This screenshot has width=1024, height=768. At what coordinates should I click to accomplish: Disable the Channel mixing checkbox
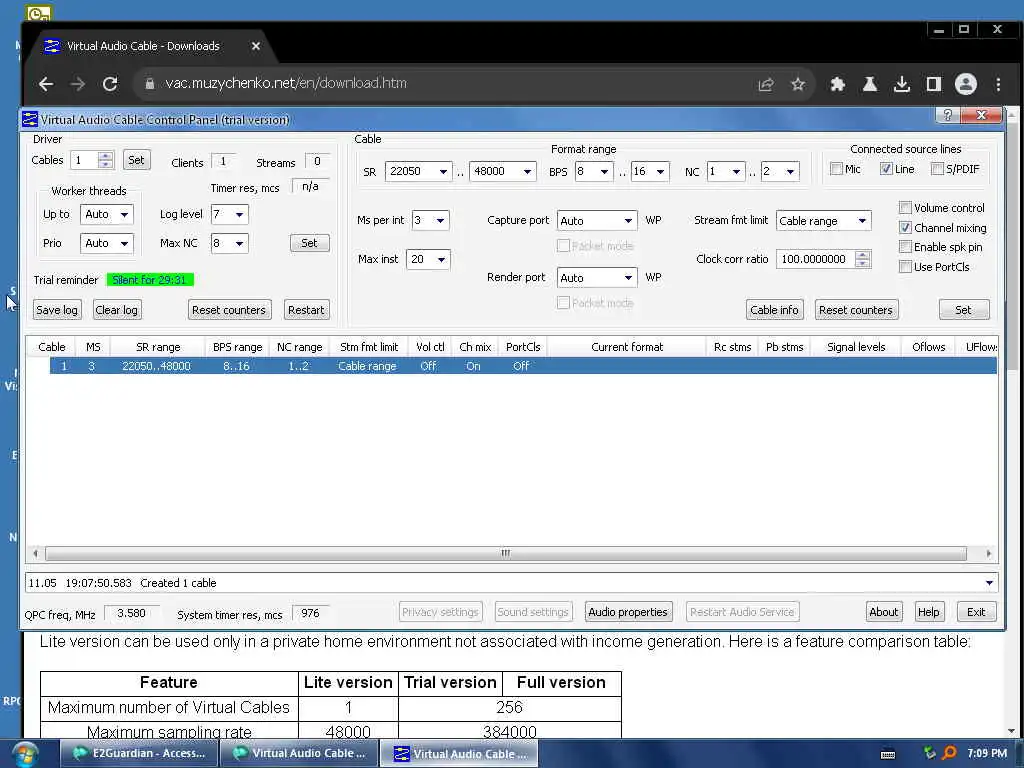tap(905, 228)
